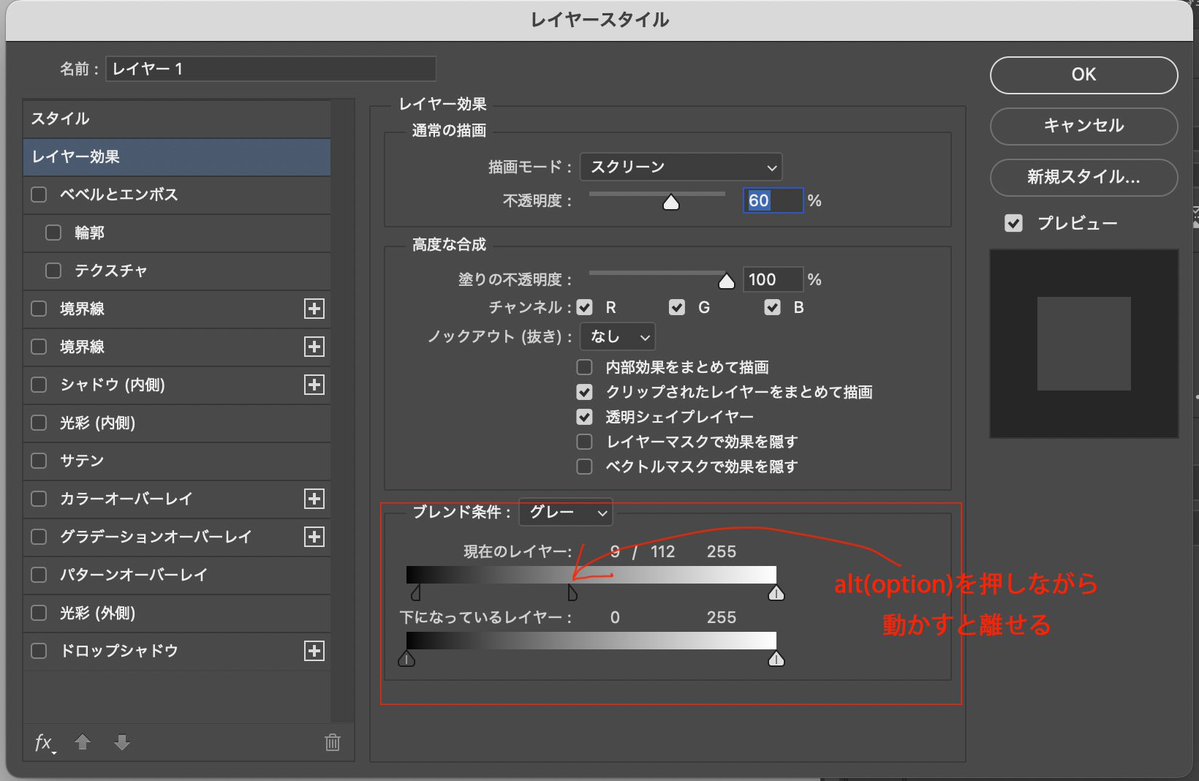Viewport: 1199px width, 781px height.
Task: Open 描画モード dropdown showing スクリーン
Action: 681,167
